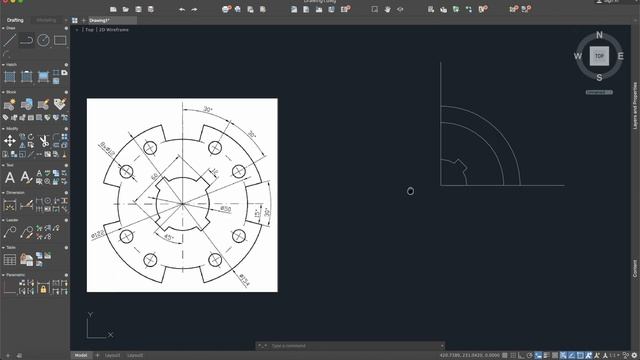Click the status bar settings gear icon

tap(634, 356)
